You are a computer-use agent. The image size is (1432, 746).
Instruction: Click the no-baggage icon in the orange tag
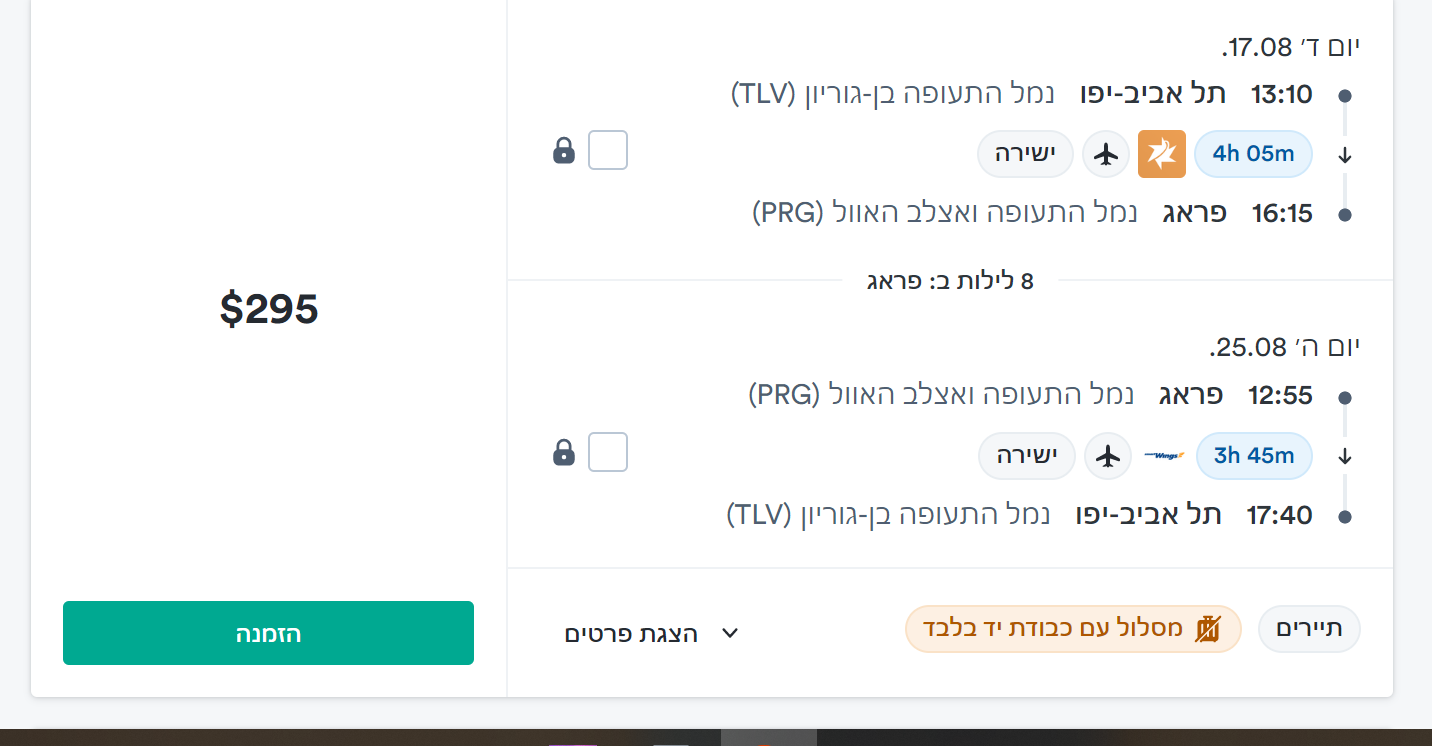tap(1209, 629)
